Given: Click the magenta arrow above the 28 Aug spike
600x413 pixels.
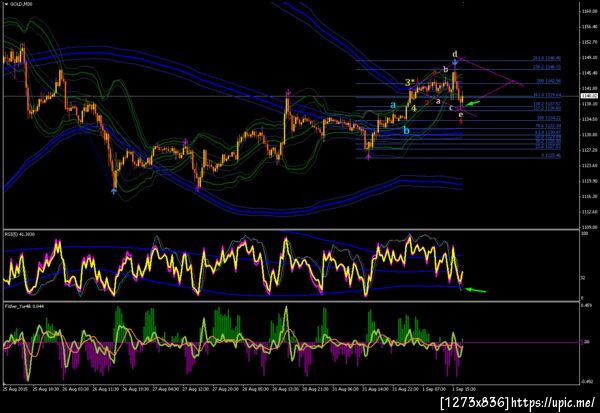Looking at the screenshot, I should pos(288,92).
